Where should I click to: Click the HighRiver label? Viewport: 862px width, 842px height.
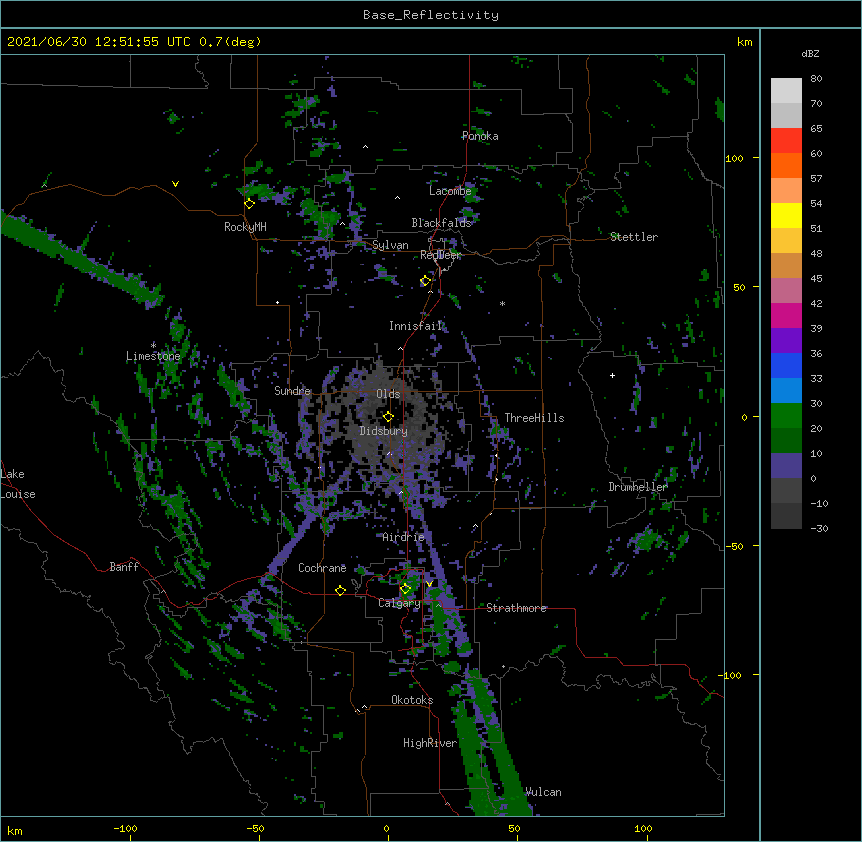point(430,743)
